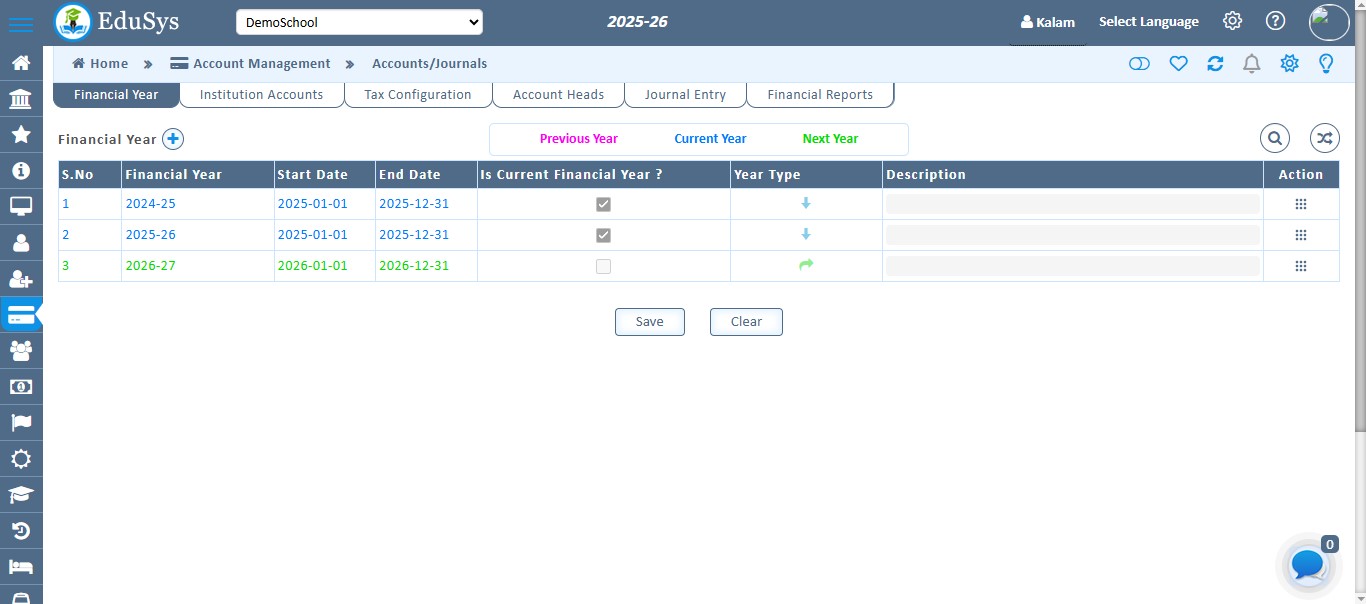Open the DemoSchool school selector dropdown
Viewport: 1366px width, 604px height.
[x=359, y=21]
